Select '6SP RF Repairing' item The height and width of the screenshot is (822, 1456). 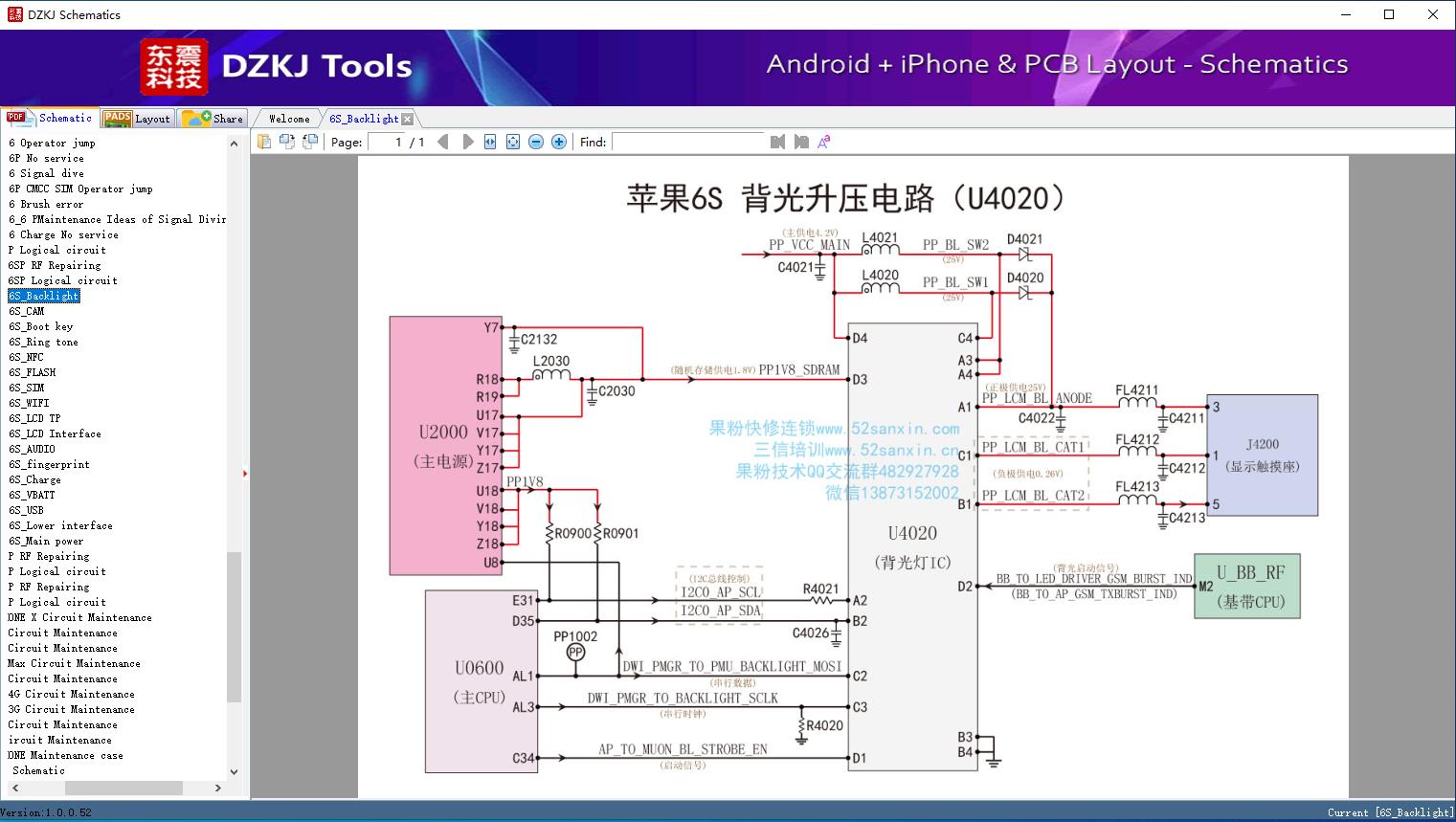(x=55, y=265)
